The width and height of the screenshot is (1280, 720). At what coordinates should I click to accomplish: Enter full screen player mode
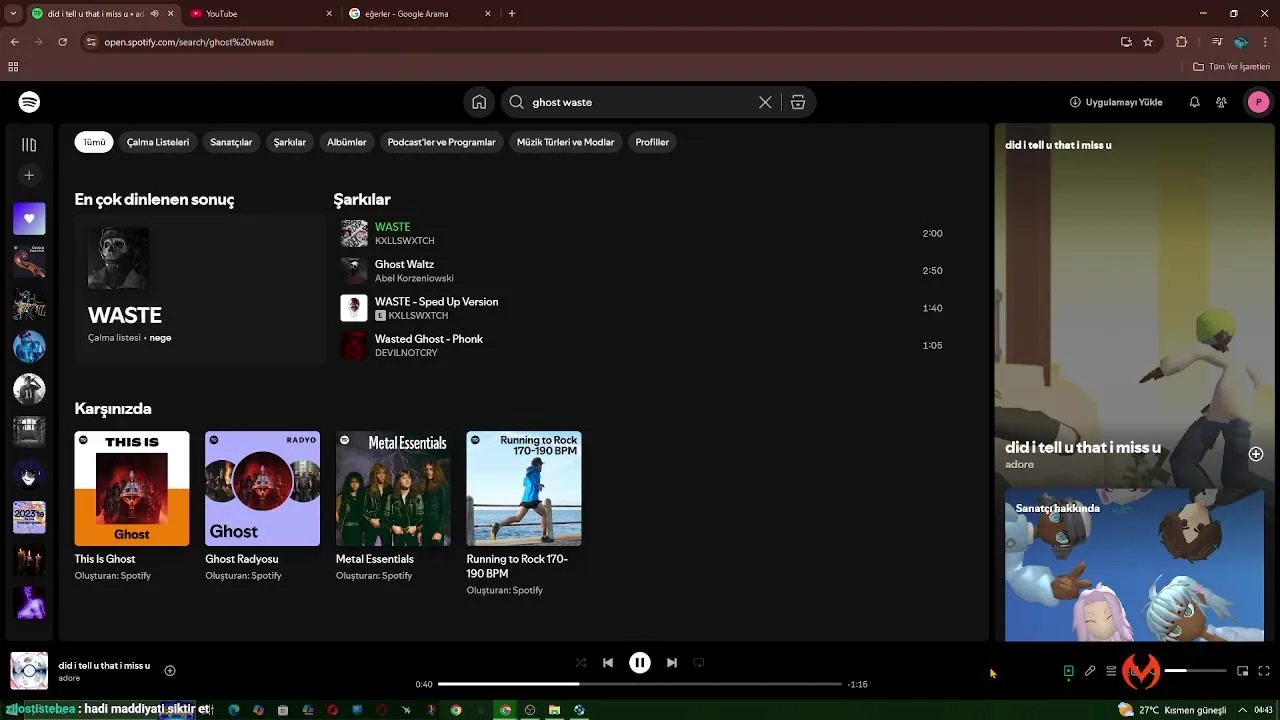tap(1264, 671)
